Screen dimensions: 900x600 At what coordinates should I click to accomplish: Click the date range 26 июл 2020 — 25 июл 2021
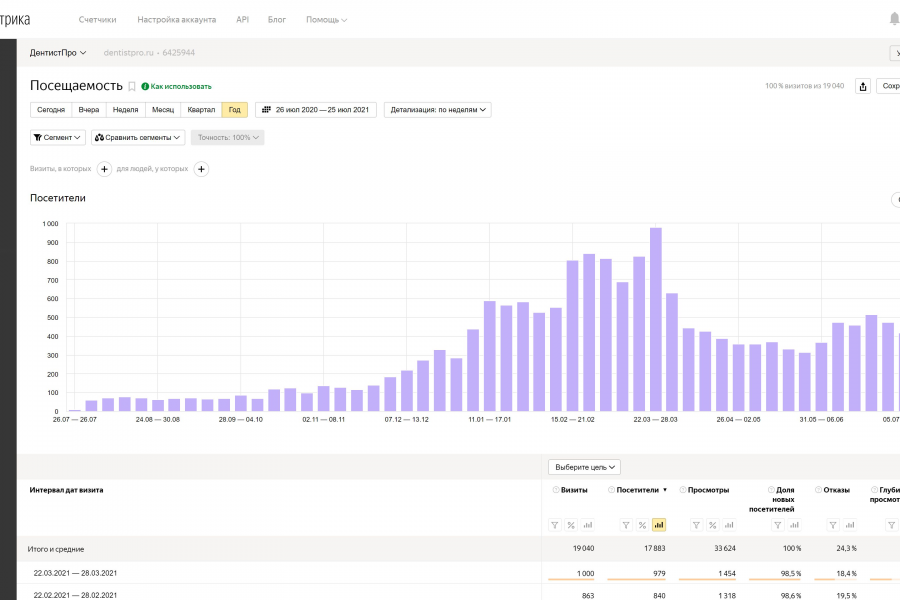pos(315,110)
